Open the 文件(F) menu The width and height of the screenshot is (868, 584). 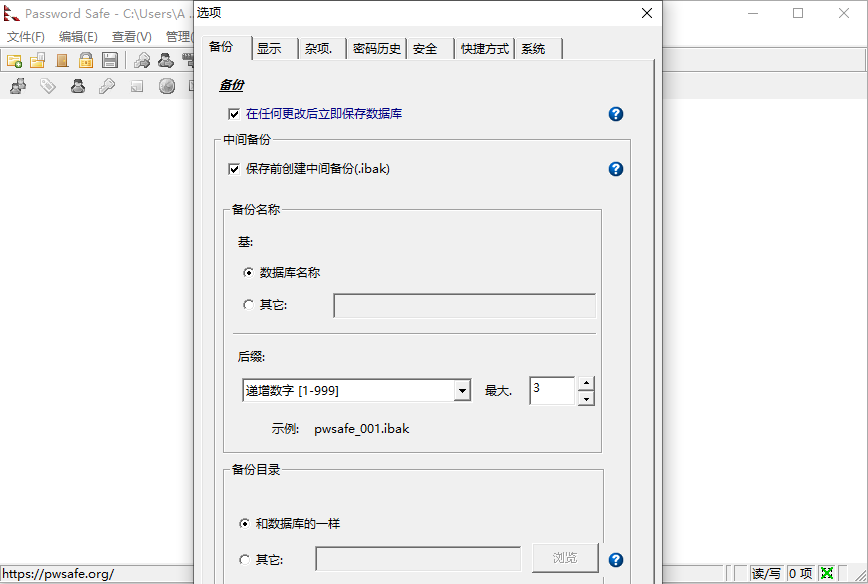coord(25,35)
